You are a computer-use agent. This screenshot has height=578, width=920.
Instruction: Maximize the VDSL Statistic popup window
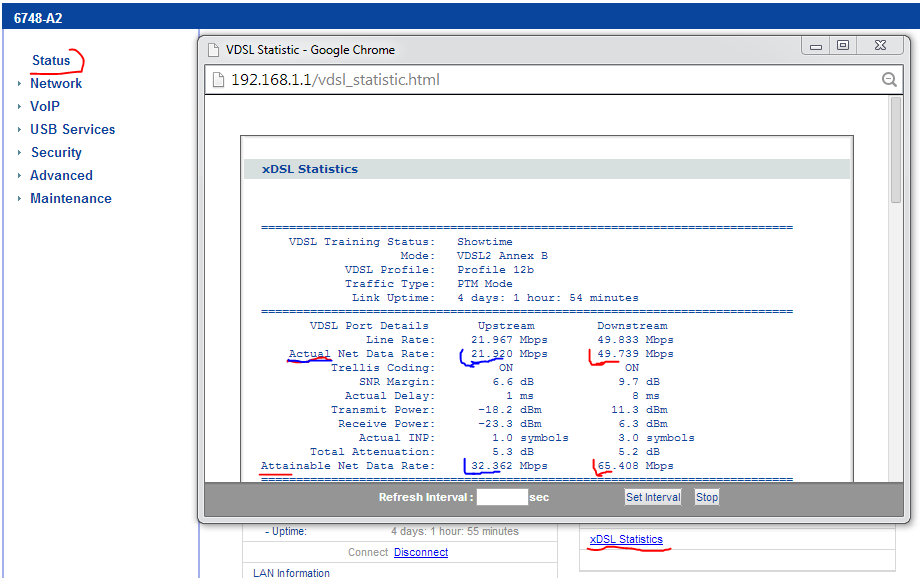point(843,46)
